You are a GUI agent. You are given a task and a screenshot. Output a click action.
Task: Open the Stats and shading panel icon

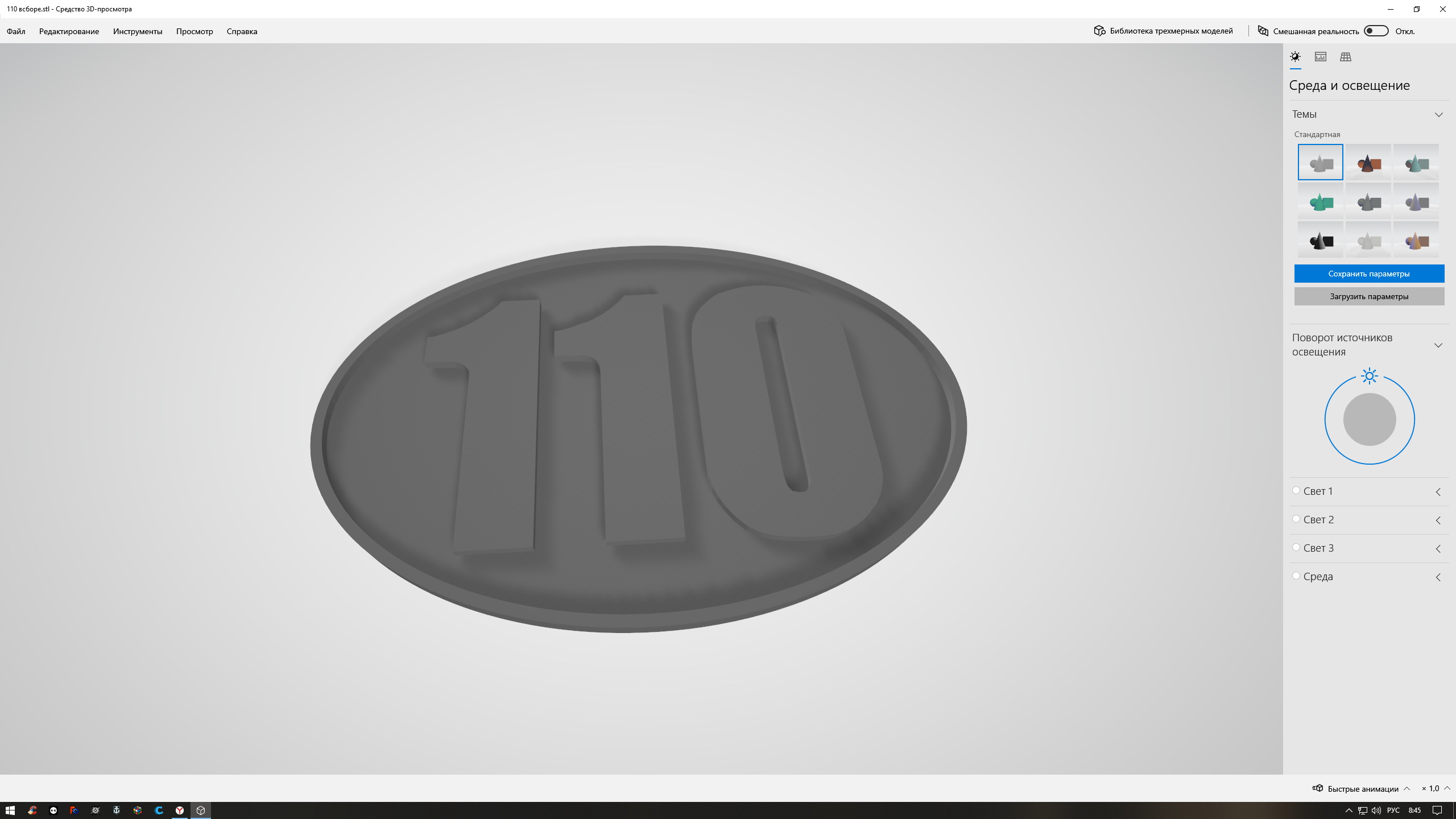point(1320,57)
